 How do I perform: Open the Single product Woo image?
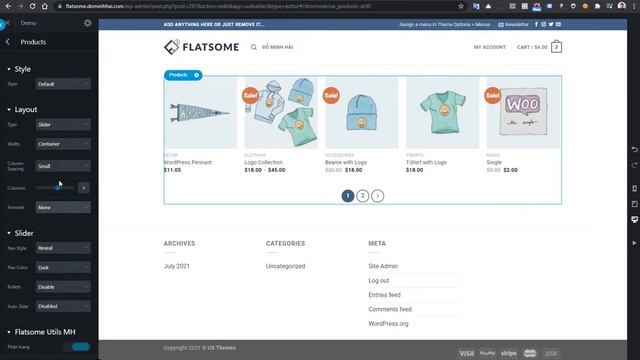point(523,113)
